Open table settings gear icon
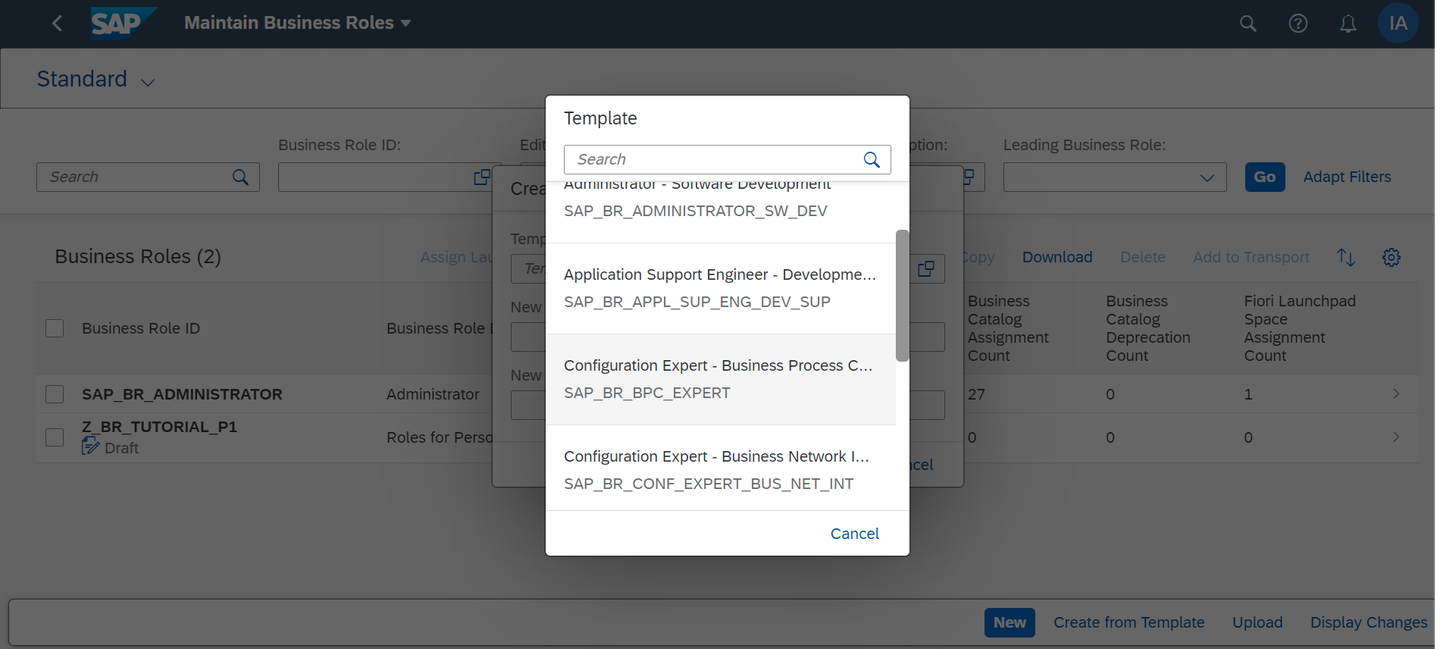Image resolution: width=1440 pixels, height=649 pixels. 1391,257
